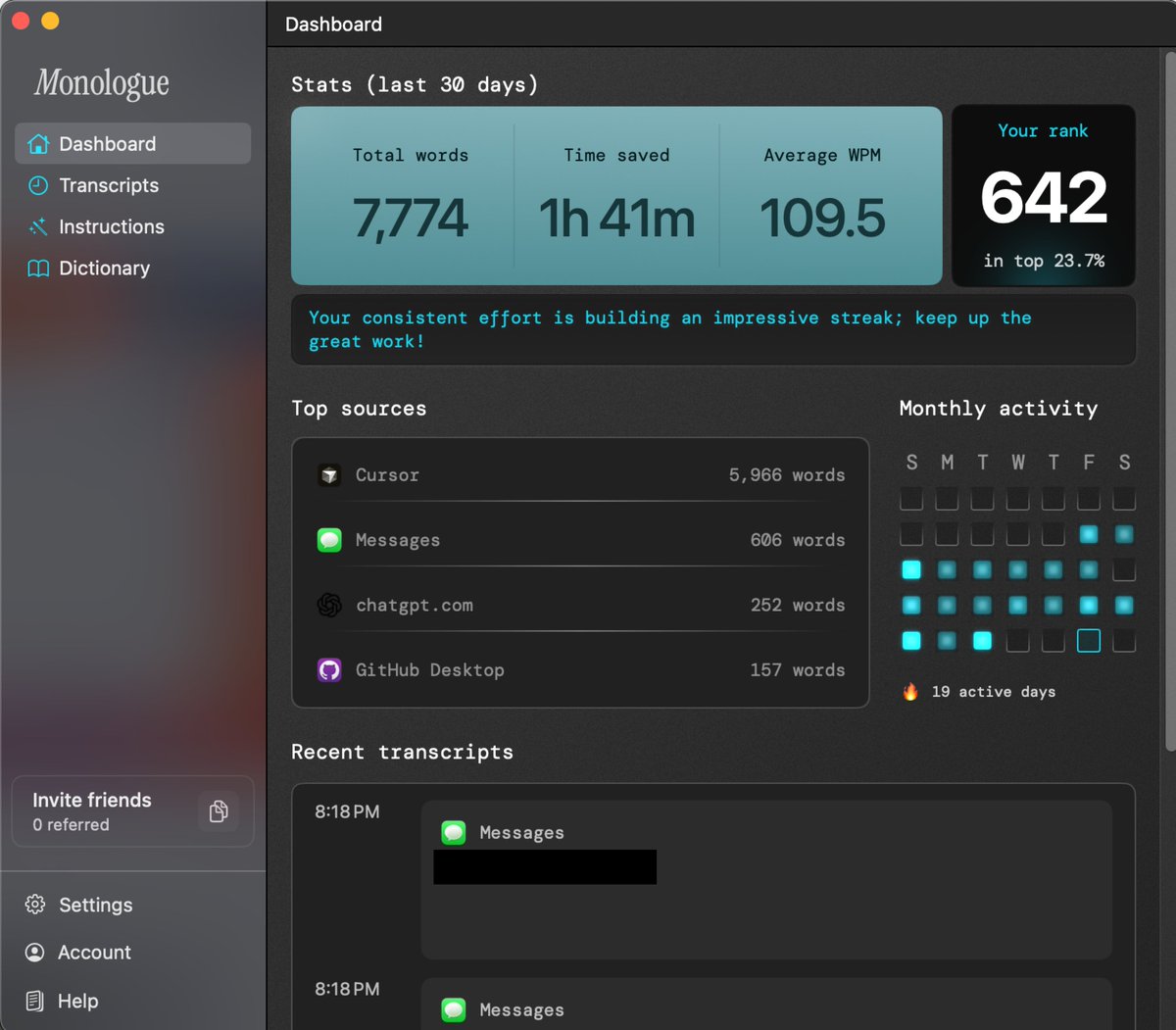Click the Saturday cell in fourth calendar row

pyautogui.click(x=1124, y=605)
